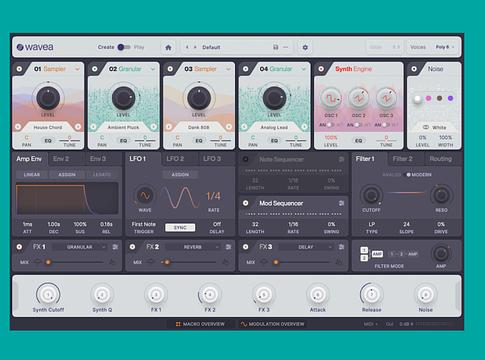This screenshot has height=360, width=485.
Task: Open FX 3 settings icon
Action: 341,247
